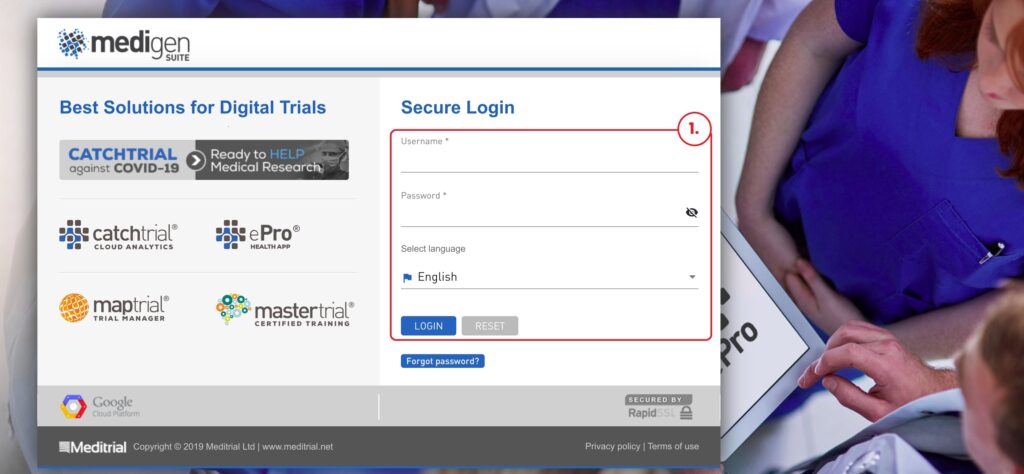Open ePro Health App logo

258,236
